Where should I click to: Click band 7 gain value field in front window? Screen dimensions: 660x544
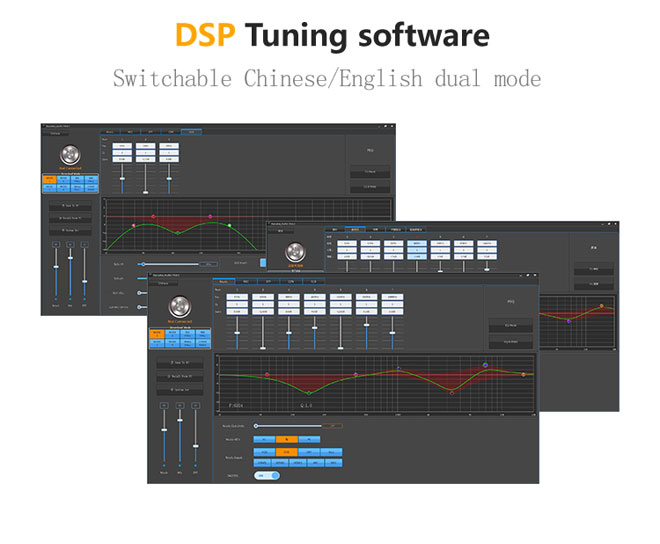(x=392, y=312)
